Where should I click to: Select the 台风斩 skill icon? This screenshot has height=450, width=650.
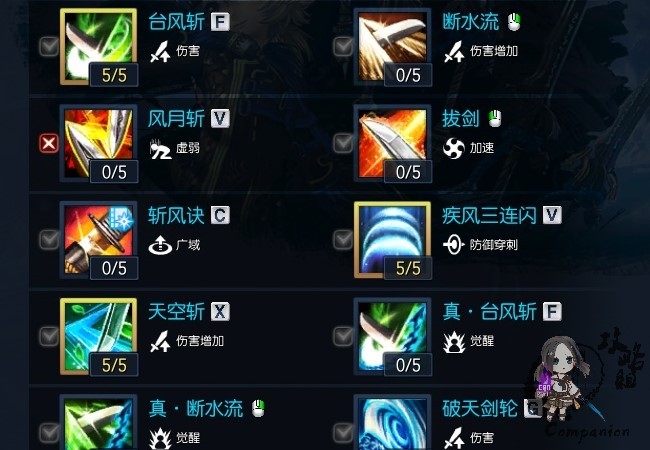coord(99,46)
